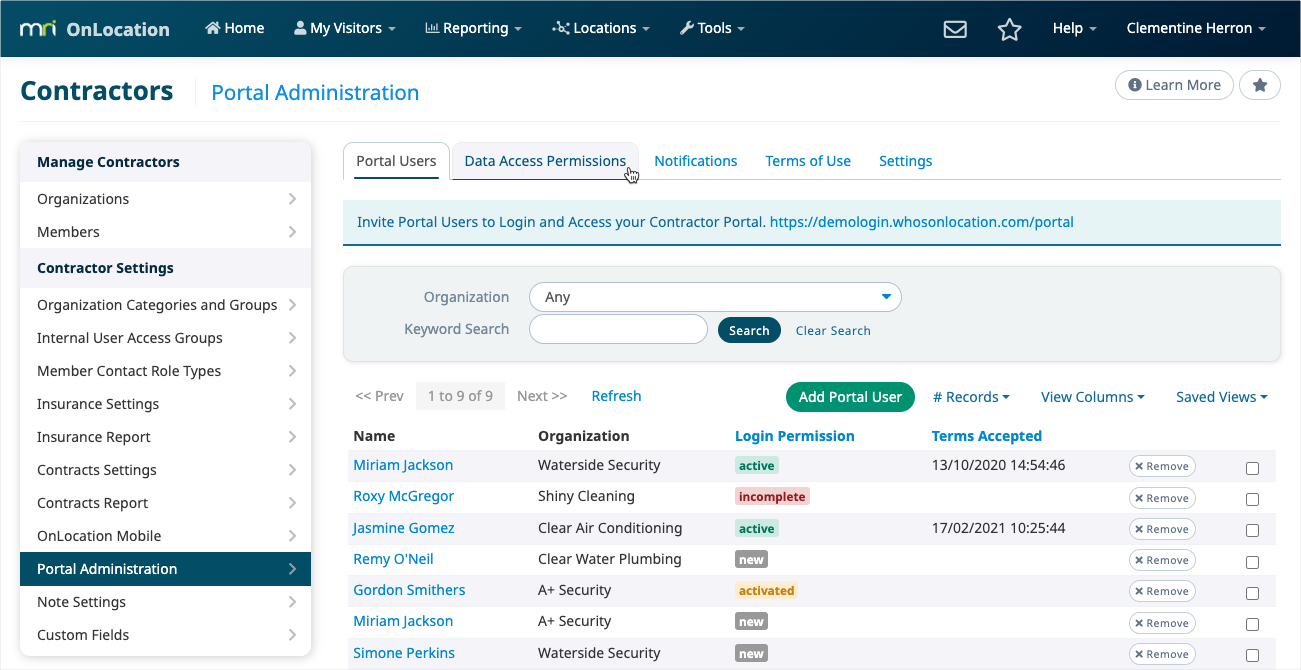Open the Help menu
1301x670 pixels.
(1075, 28)
